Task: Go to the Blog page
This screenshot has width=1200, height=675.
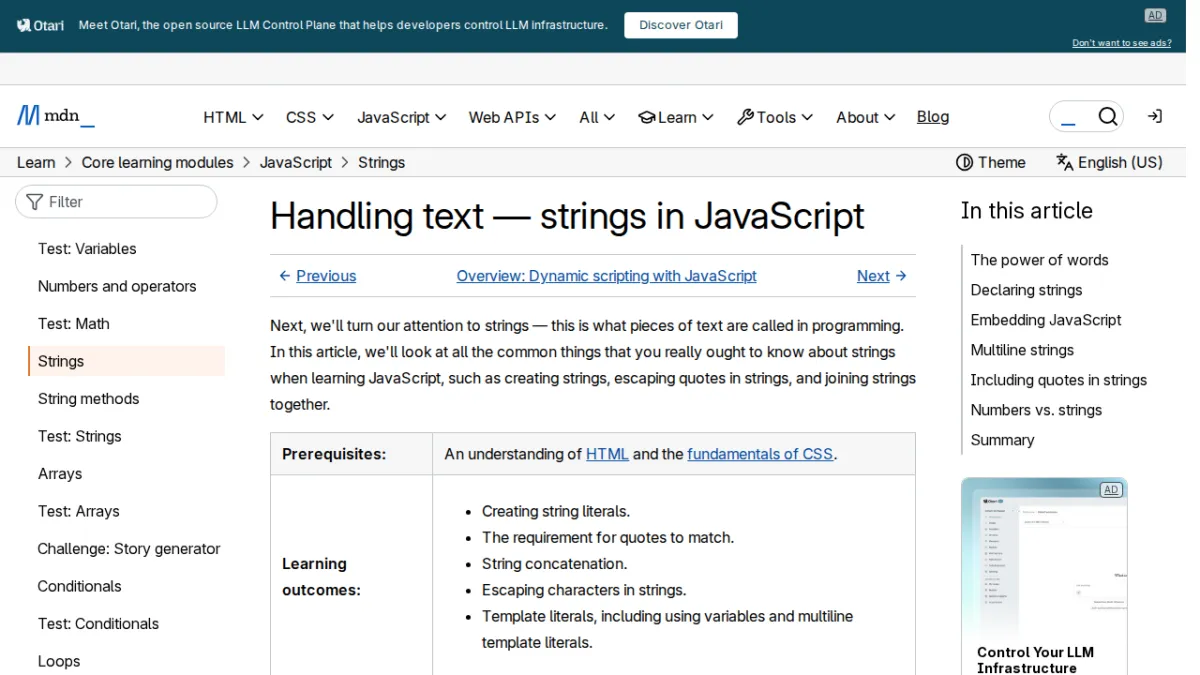Action: coord(933,117)
